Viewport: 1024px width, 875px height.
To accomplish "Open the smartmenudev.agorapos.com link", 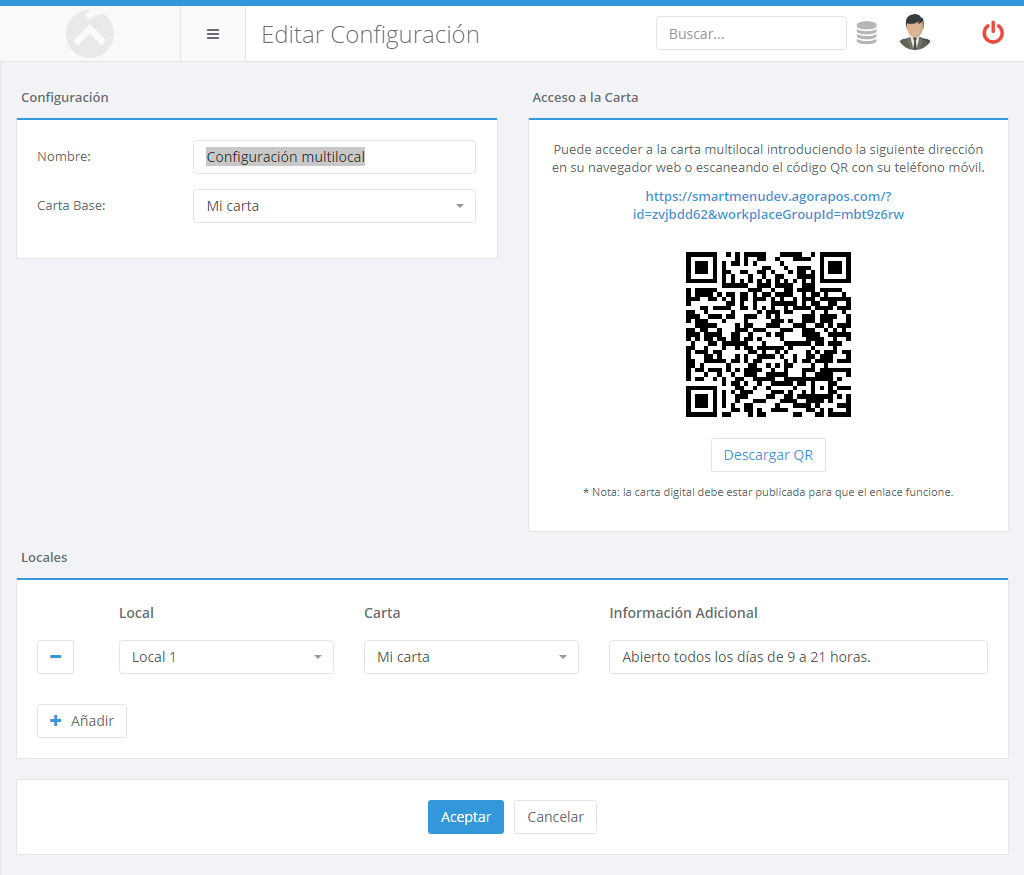I will 768,205.
